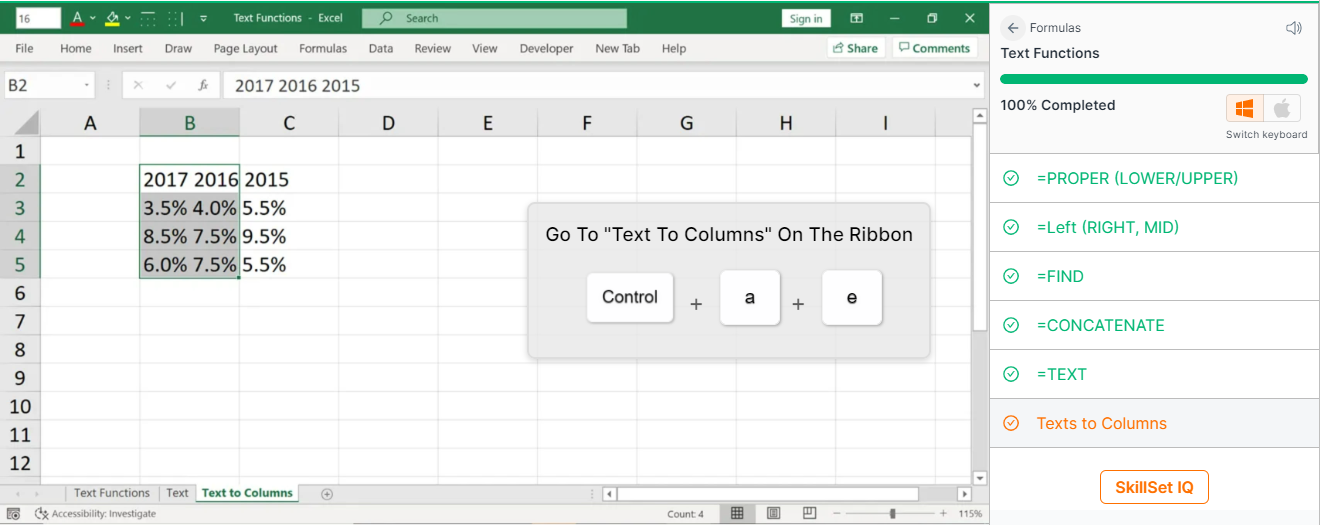The height and width of the screenshot is (525, 1320).
Task: Open the Insert tab
Action: [128, 48]
